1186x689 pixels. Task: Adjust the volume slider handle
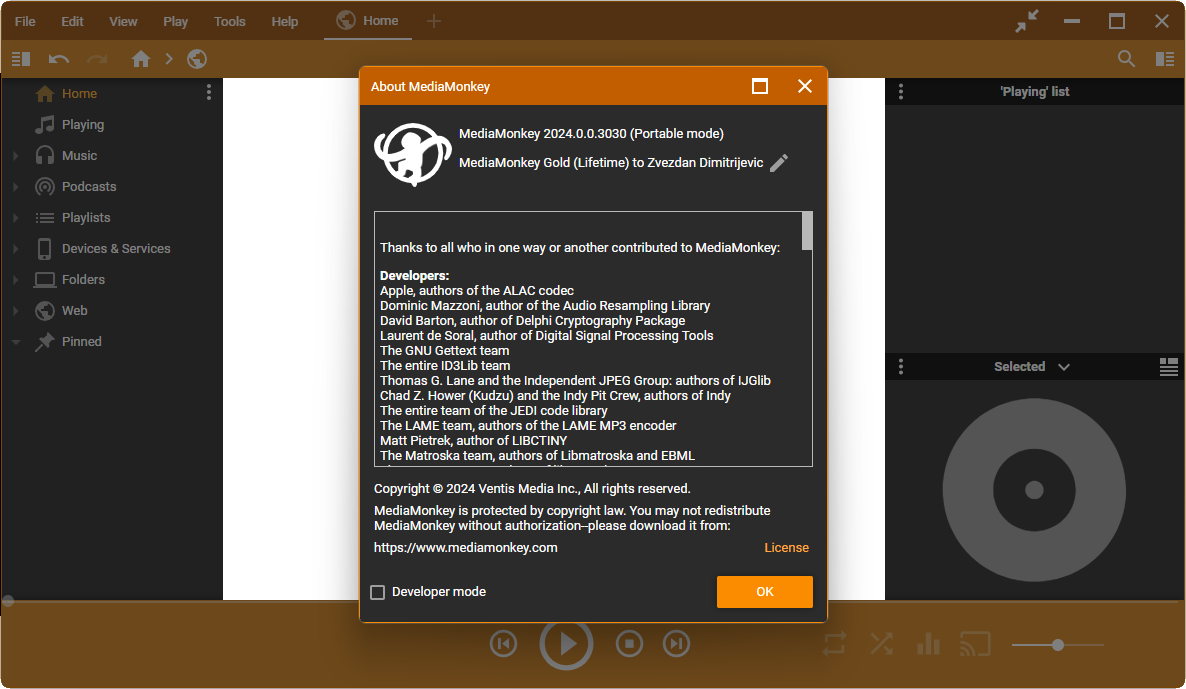click(1058, 645)
